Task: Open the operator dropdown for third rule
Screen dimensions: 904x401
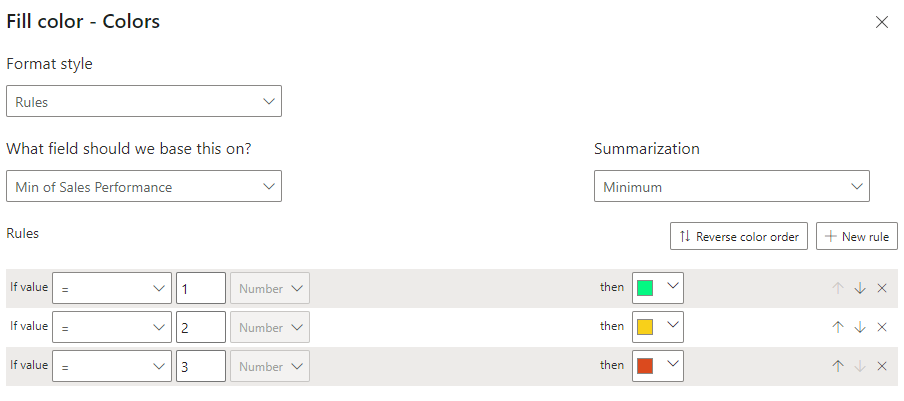Action: pos(112,366)
